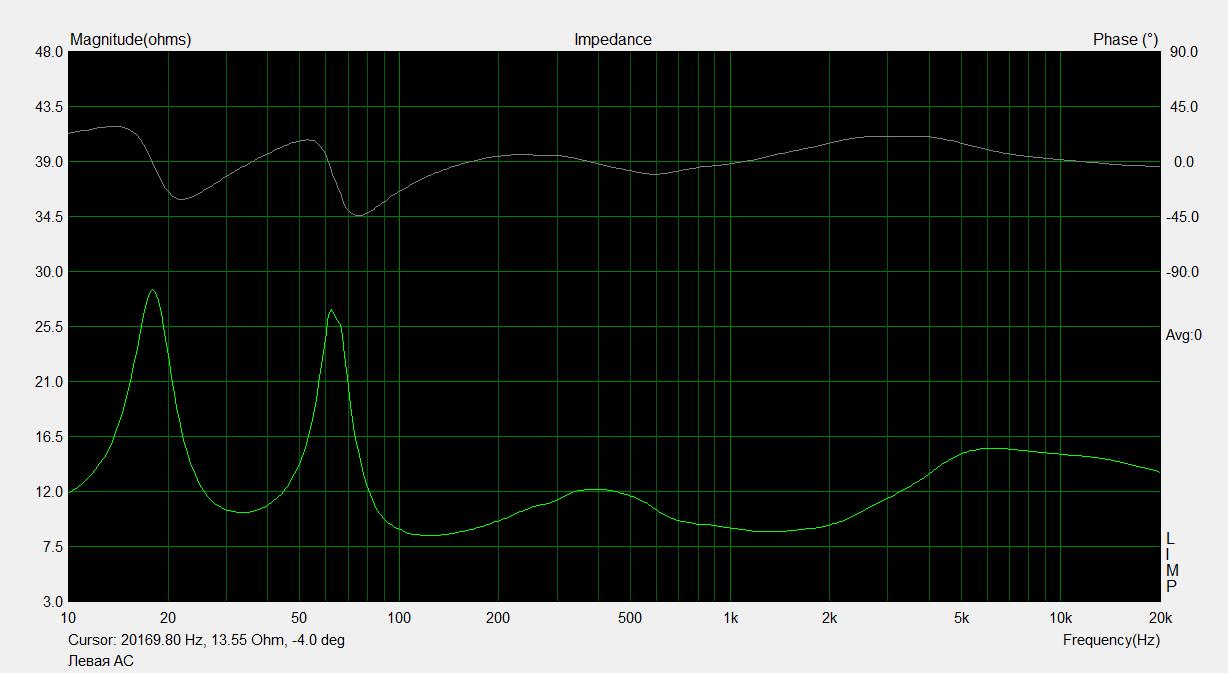Viewport: 1228px width, 673px height.
Task: Click the 3.0 magnitude scale value
Action: [53, 602]
